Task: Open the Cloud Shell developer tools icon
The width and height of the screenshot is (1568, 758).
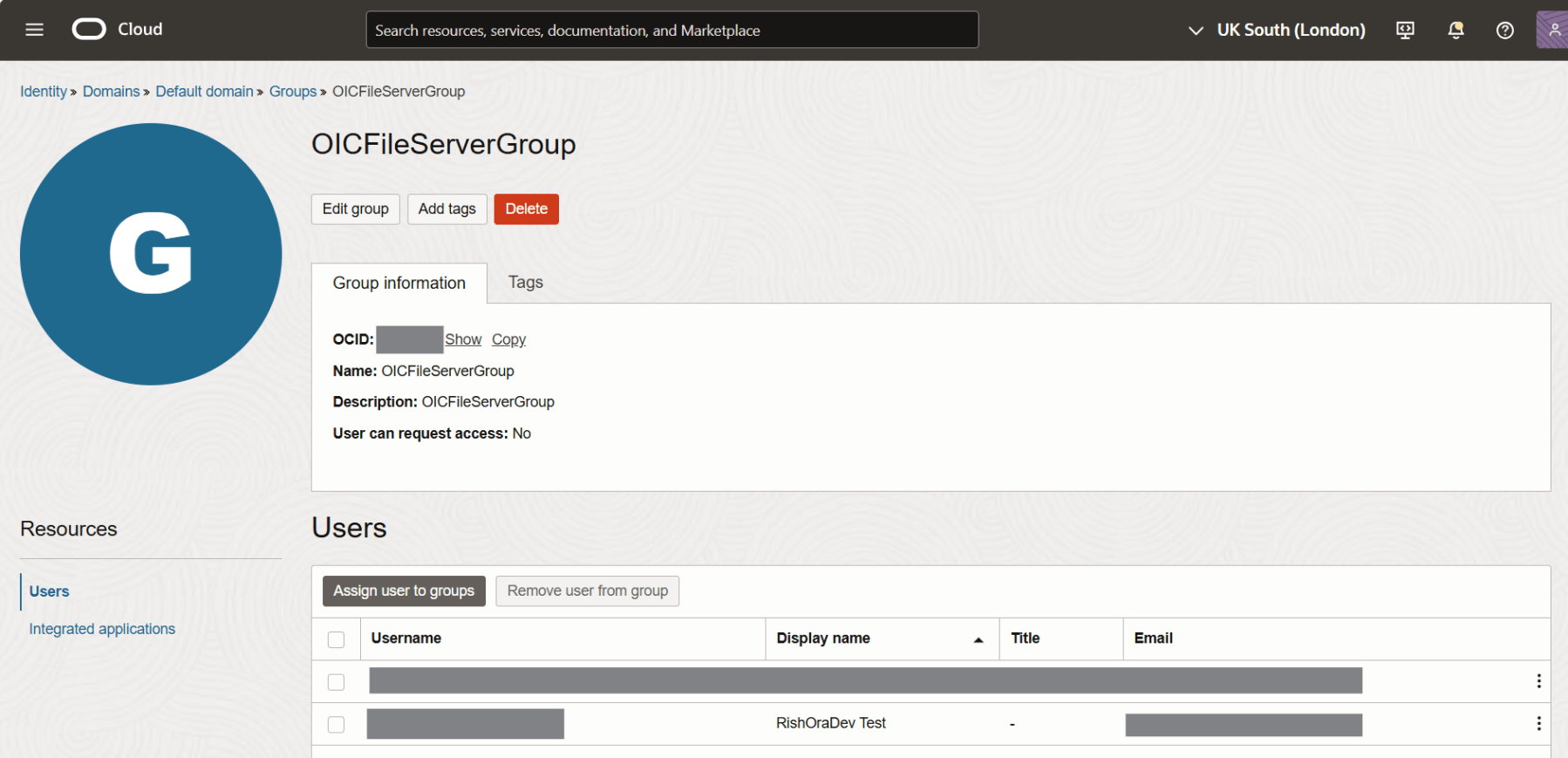Action: click(1405, 31)
